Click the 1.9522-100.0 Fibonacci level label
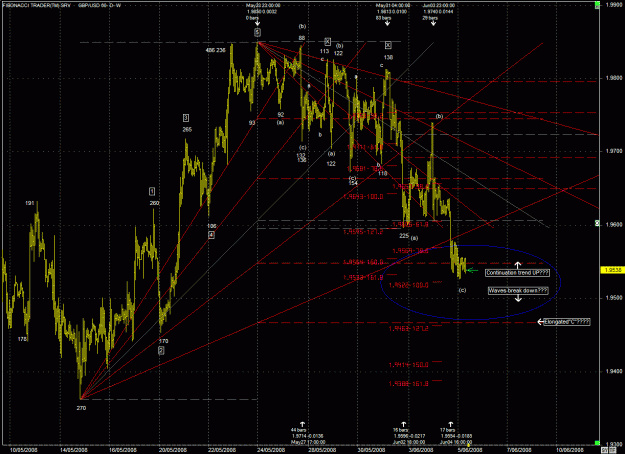 tap(408, 285)
